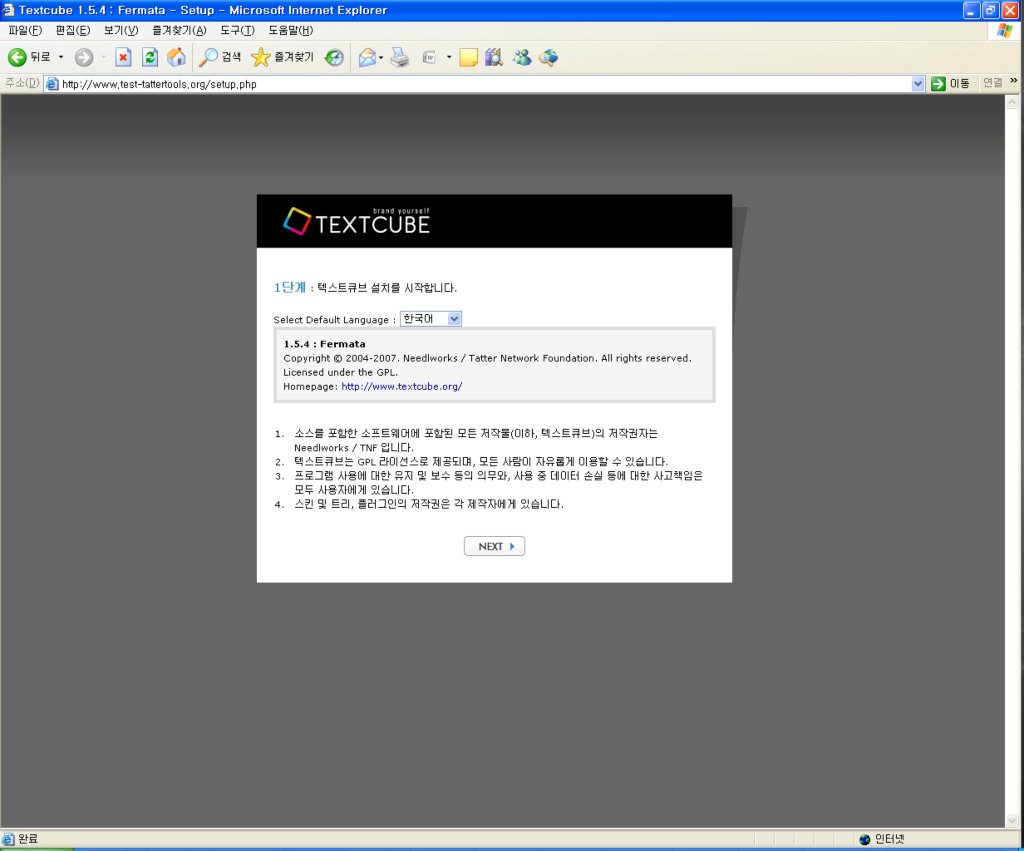
Task: Click the IE page icon in title bar
Action: pos(8,10)
